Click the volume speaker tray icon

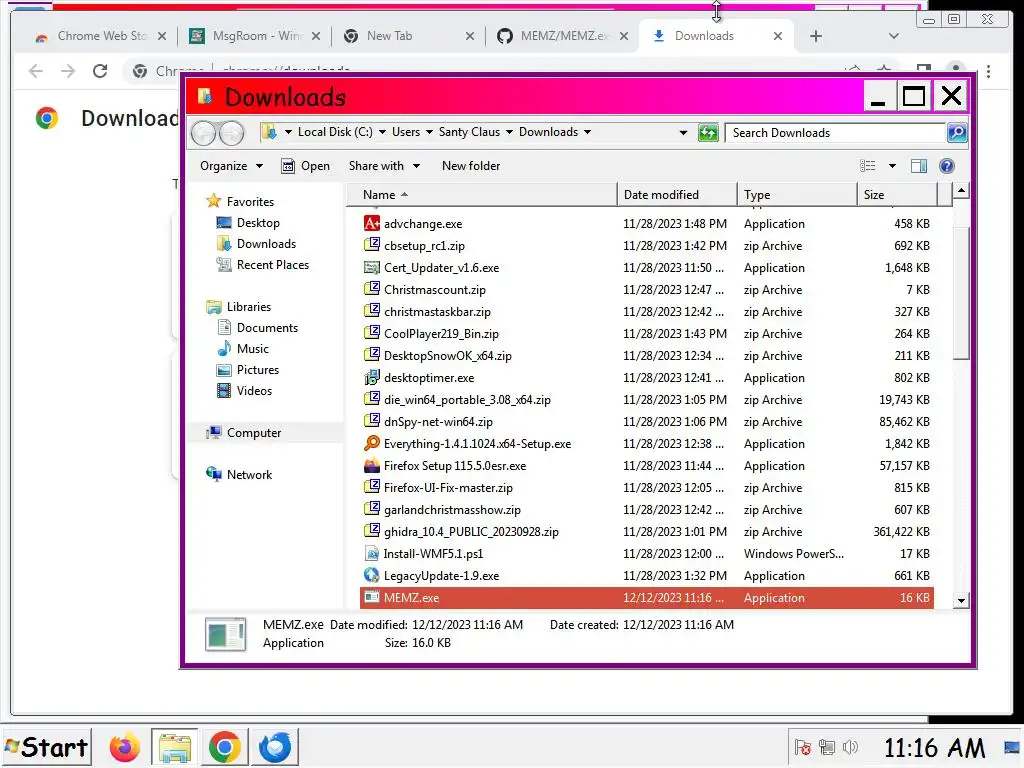850,747
